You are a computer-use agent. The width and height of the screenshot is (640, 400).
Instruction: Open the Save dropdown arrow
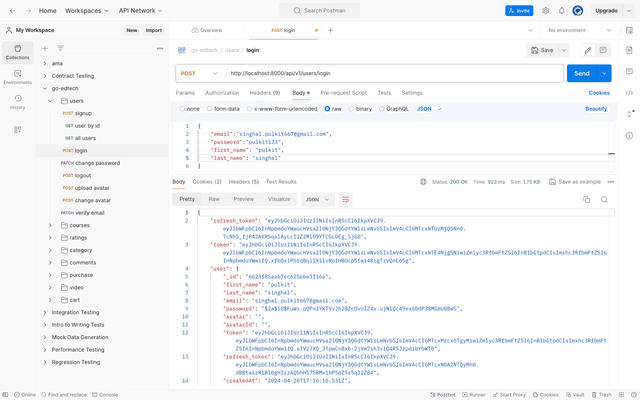click(x=564, y=50)
